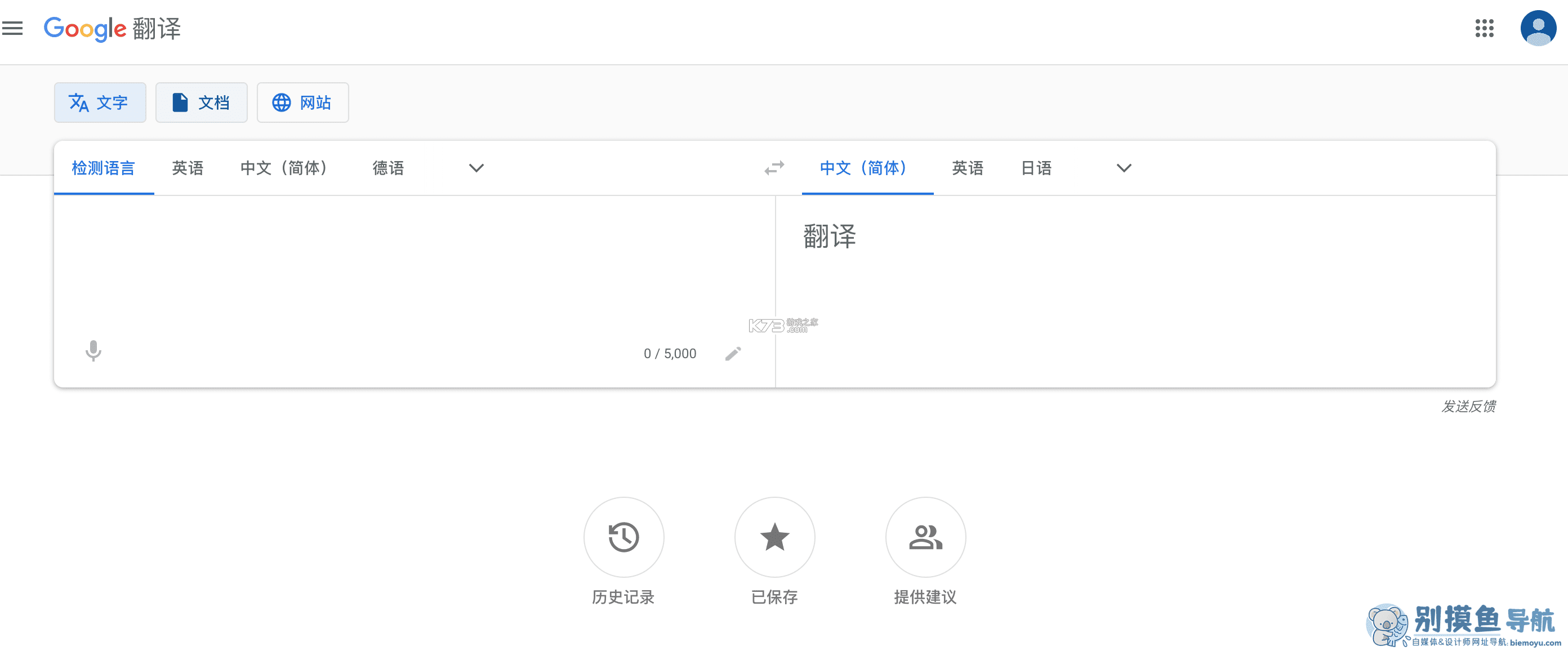Select 英语 as target language

click(x=967, y=168)
